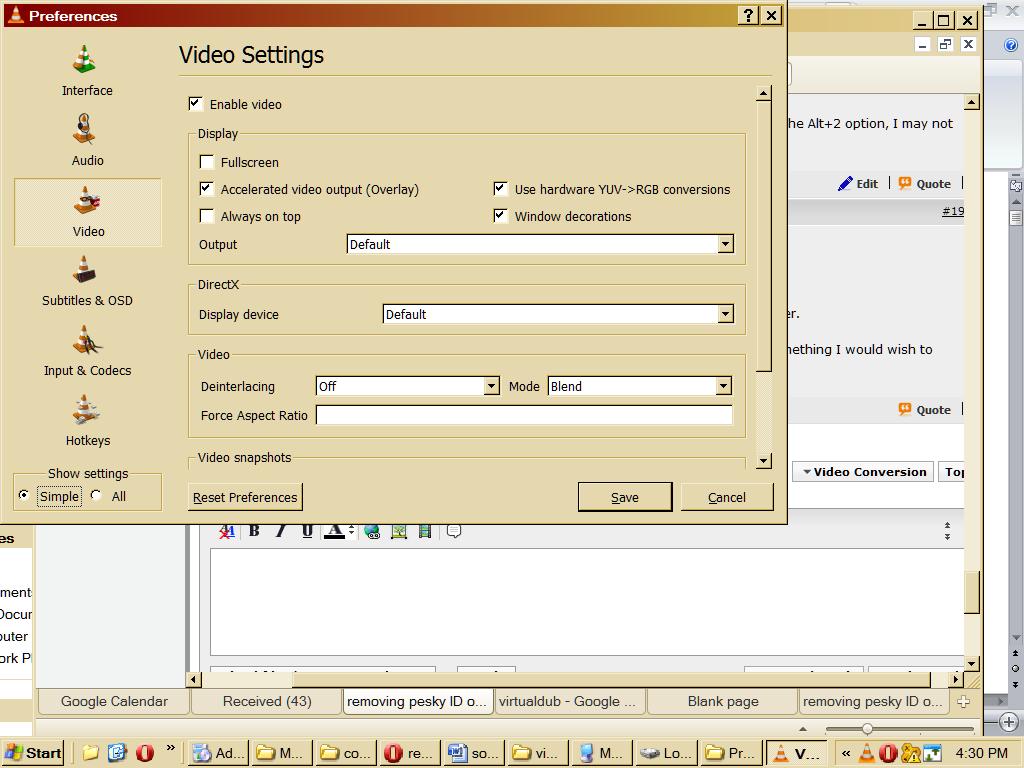1024x768 pixels.
Task: Click the font color stepper arrows
Action: [x=351, y=531]
